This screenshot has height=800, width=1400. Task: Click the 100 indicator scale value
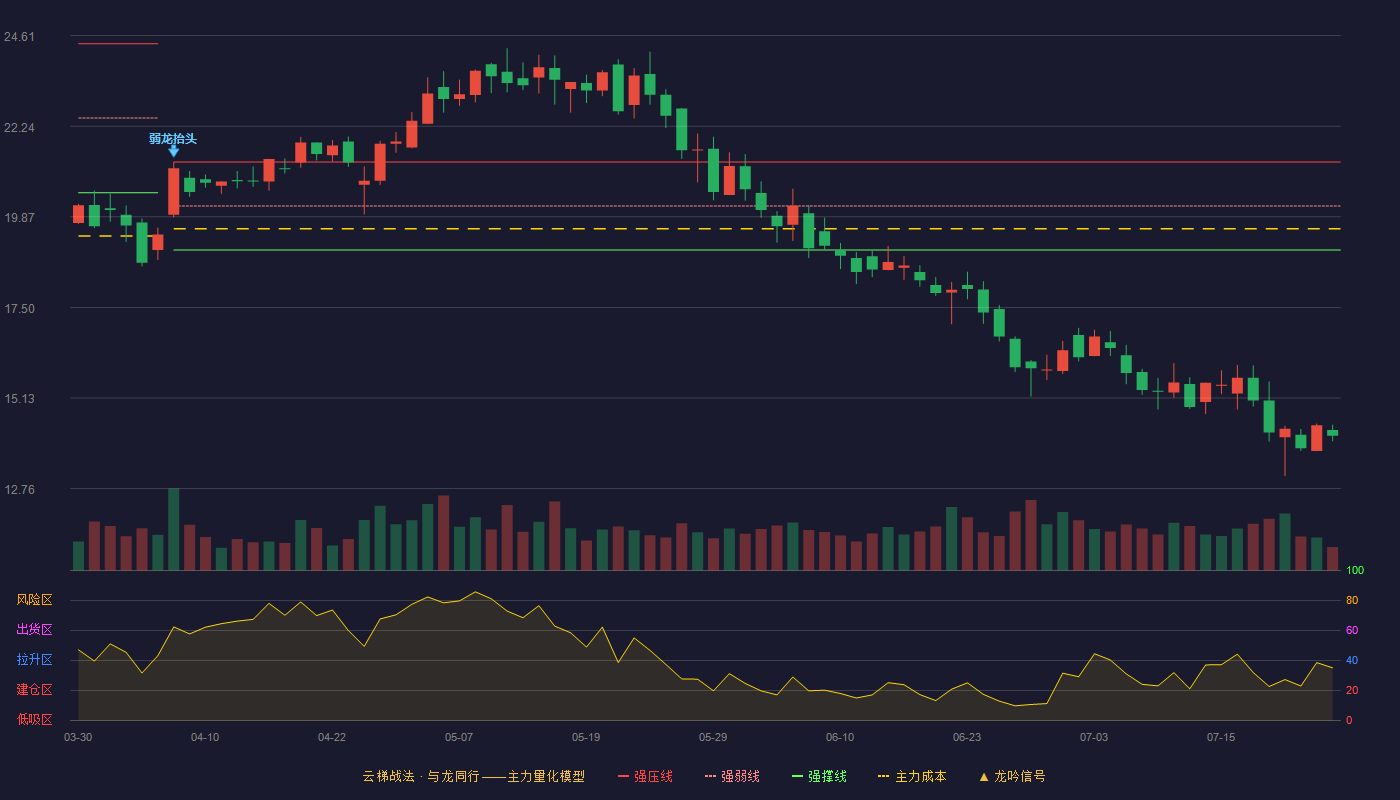click(1355, 571)
